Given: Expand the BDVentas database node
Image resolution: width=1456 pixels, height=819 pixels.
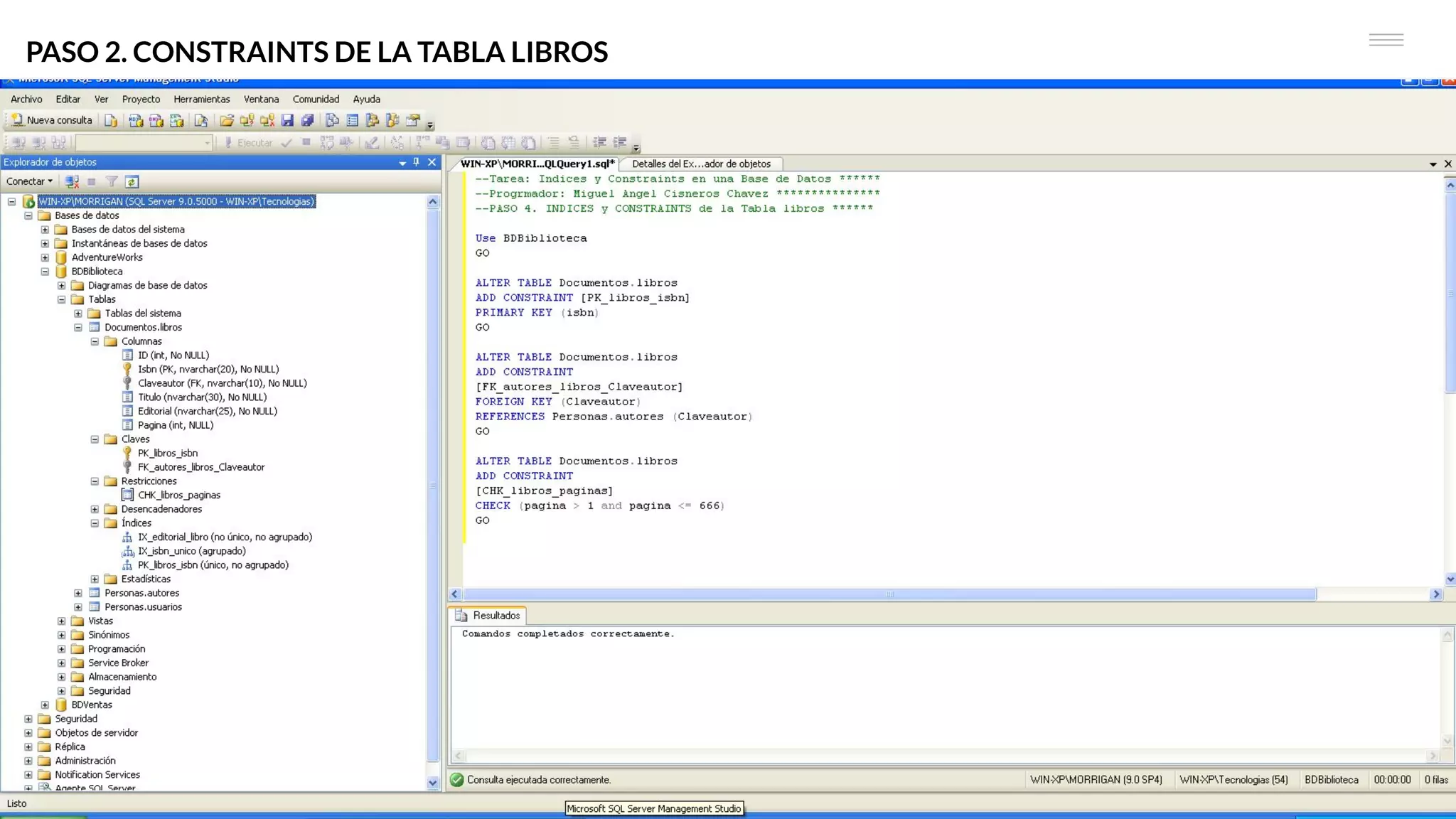Looking at the screenshot, I should click(45, 705).
